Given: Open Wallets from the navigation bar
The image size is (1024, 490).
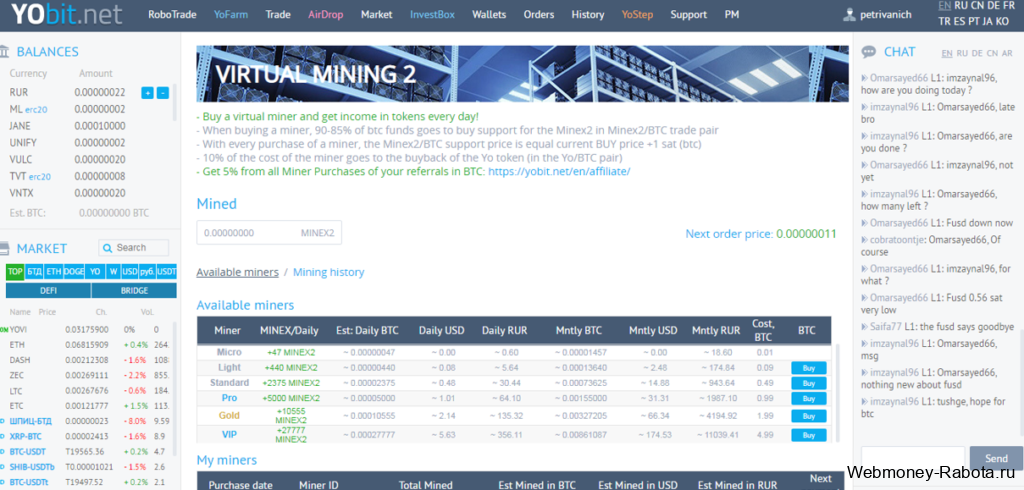Looking at the screenshot, I should coord(489,14).
